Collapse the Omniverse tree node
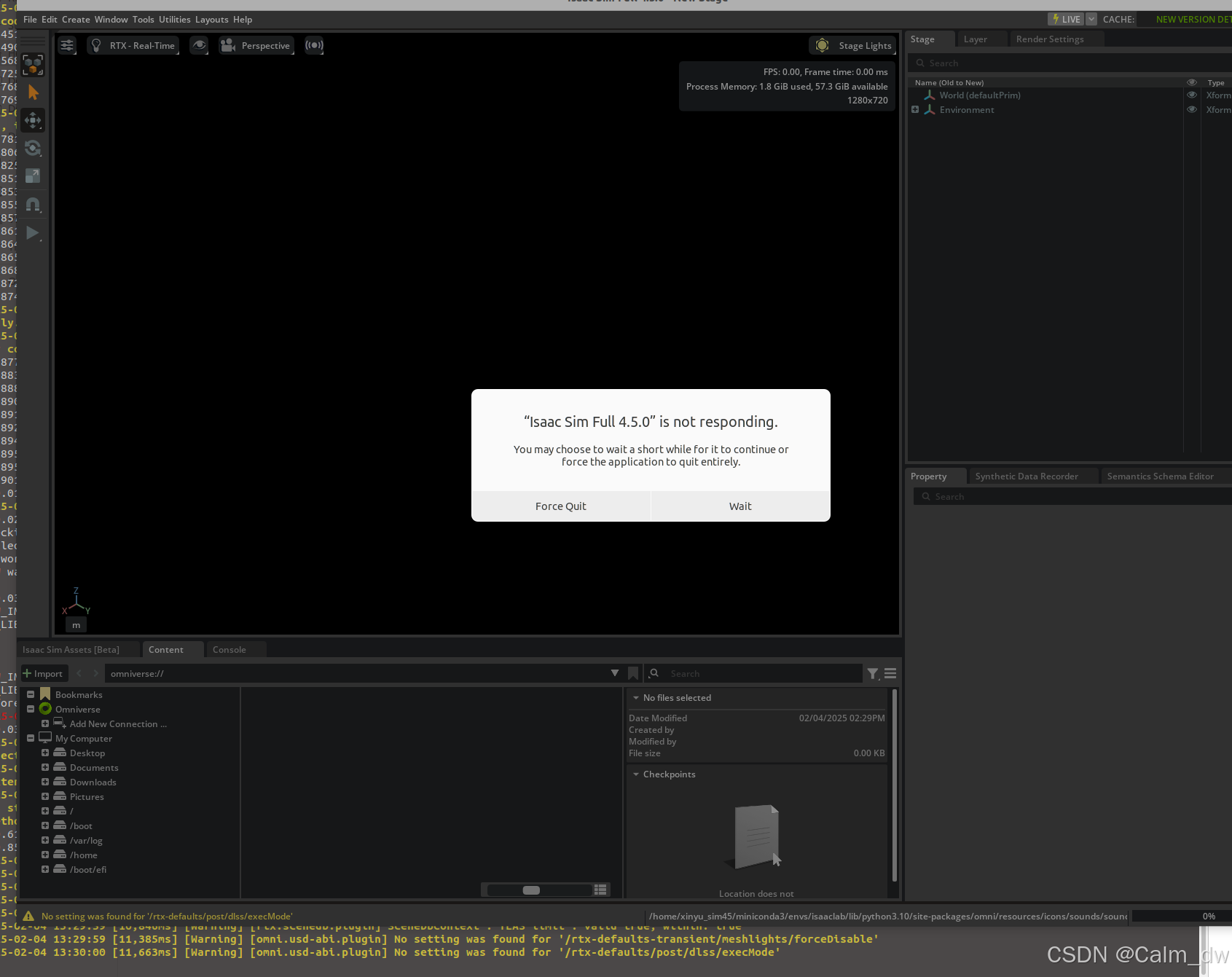Viewport: 1232px width, 977px height. [31, 710]
